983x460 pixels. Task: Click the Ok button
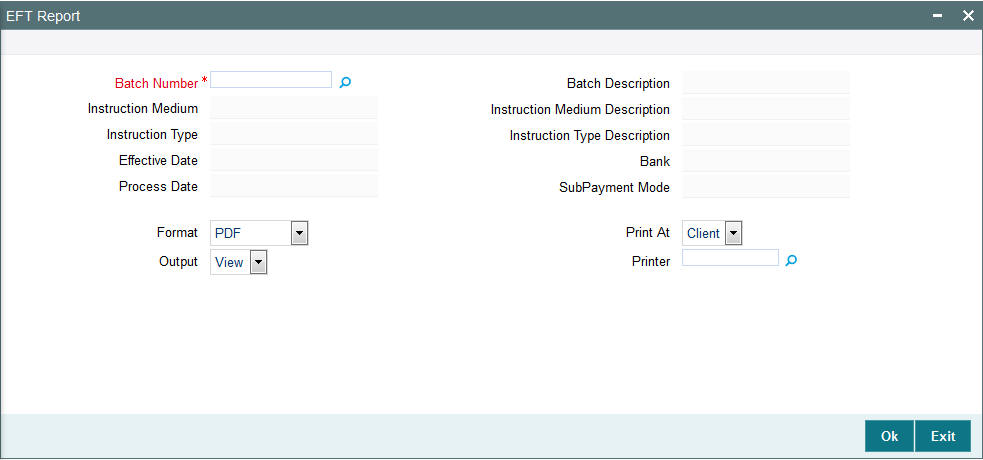click(x=889, y=436)
